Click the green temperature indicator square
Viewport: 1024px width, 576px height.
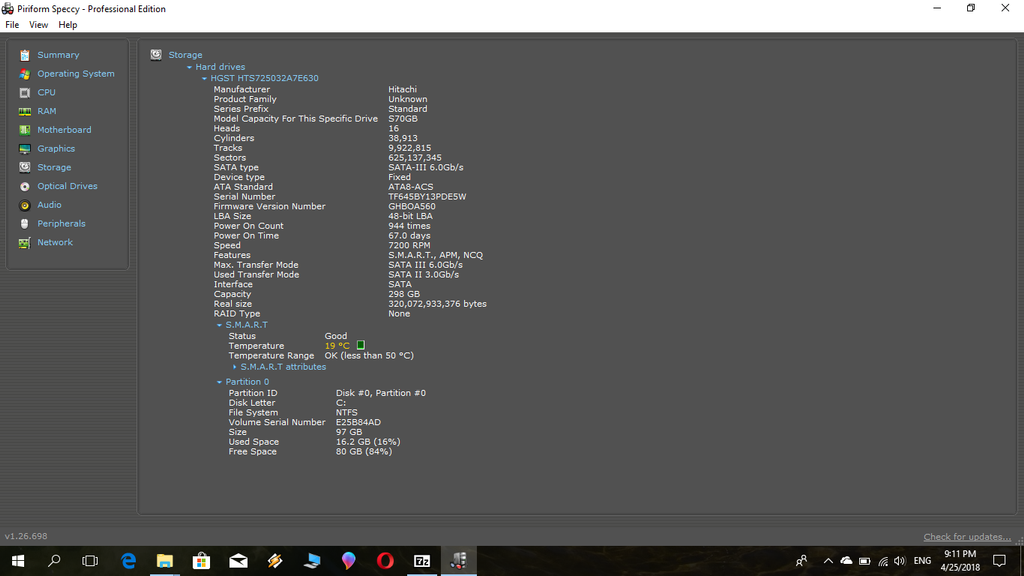360,345
